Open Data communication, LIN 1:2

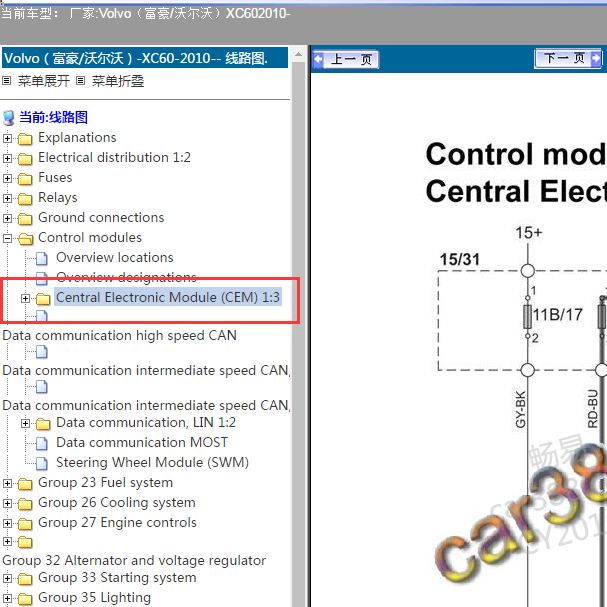(146, 423)
